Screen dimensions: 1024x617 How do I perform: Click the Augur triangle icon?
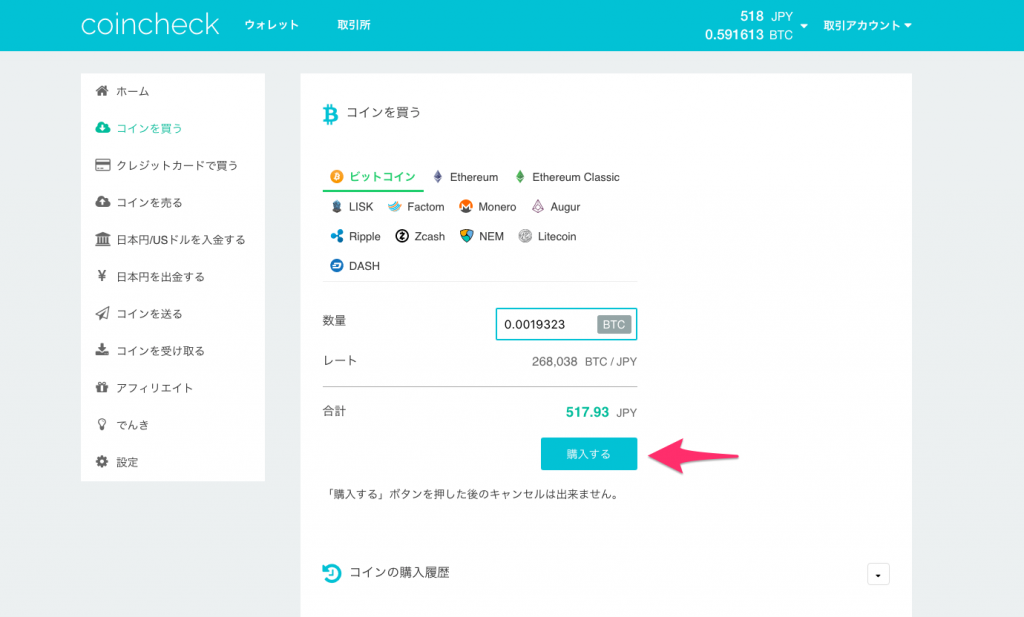pyautogui.click(x=537, y=207)
